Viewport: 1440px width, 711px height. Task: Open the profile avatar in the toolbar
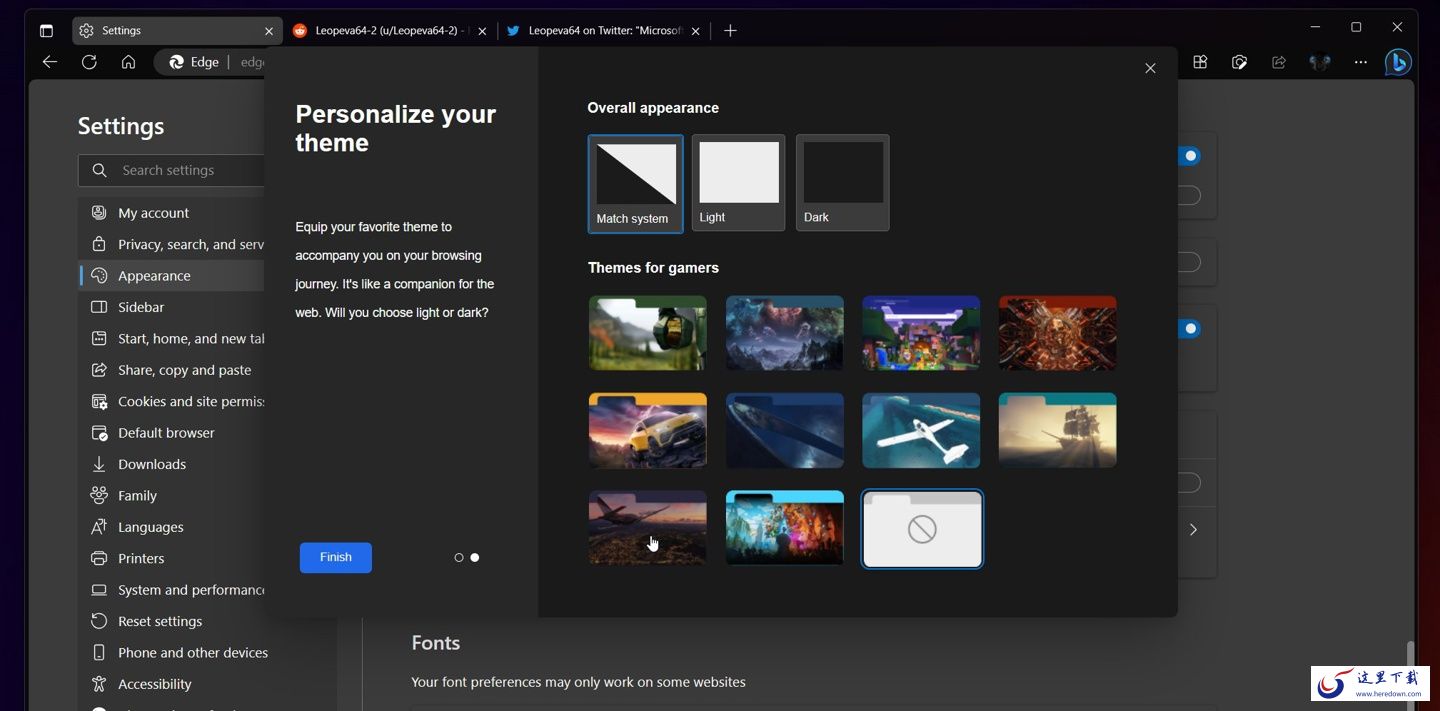(x=1320, y=62)
